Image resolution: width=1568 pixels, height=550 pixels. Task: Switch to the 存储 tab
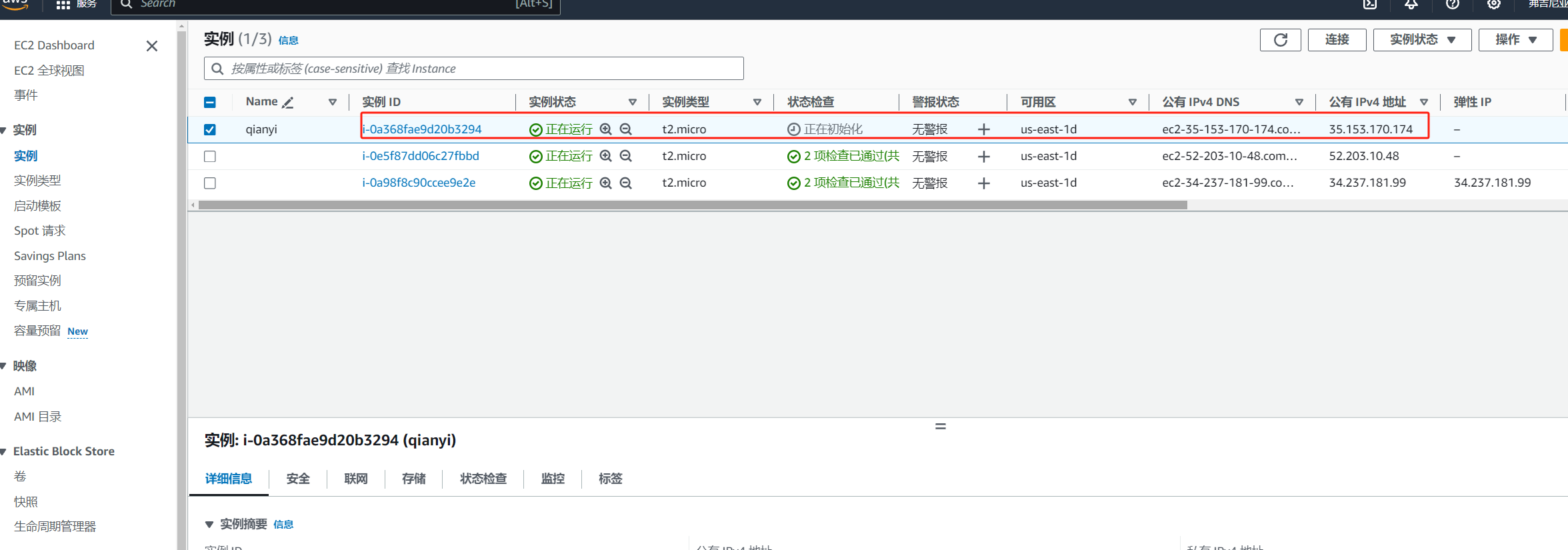click(x=414, y=479)
